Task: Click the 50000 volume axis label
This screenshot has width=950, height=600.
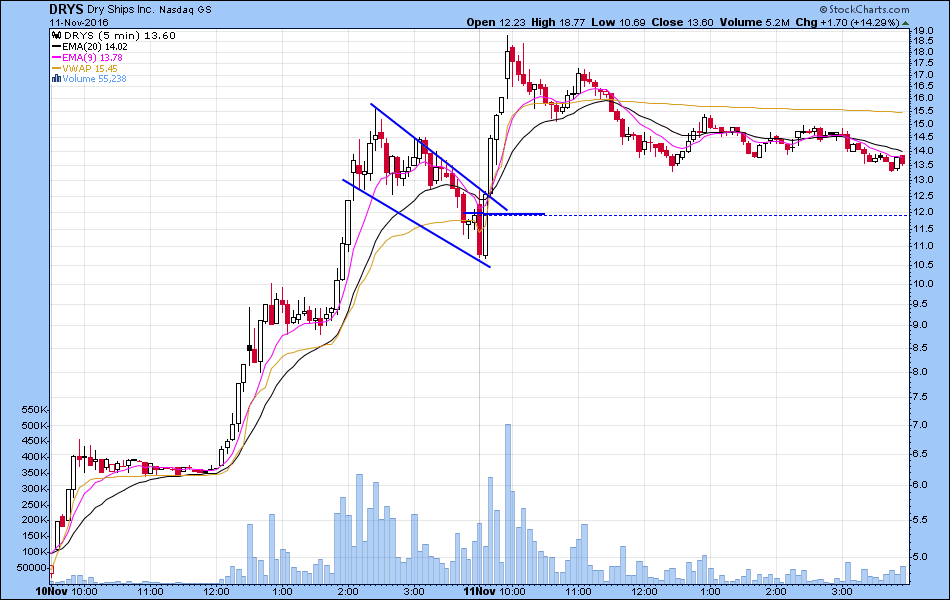Action: click(32, 568)
